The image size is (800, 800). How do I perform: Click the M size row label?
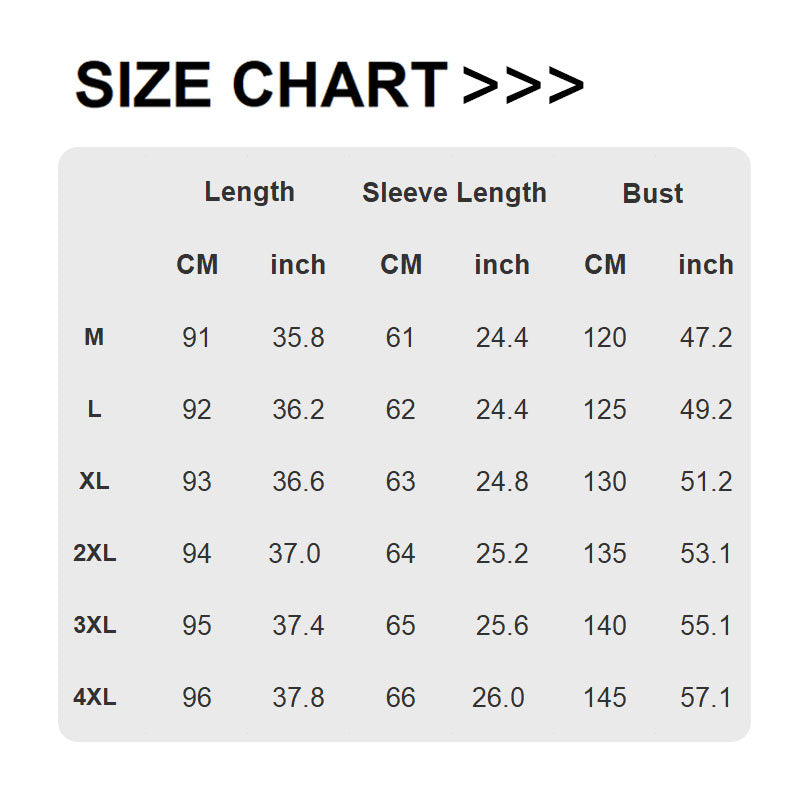click(x=94, y=338)
